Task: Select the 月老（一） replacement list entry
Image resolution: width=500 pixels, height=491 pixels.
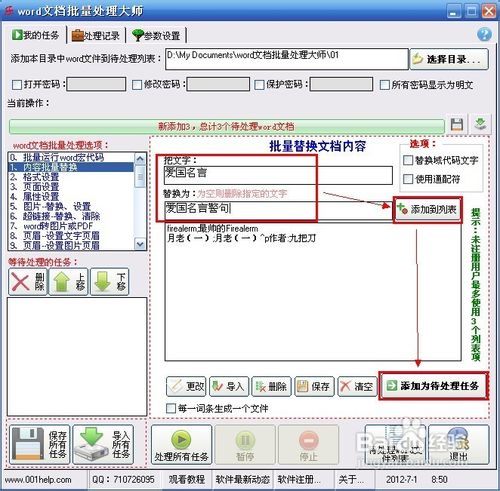Action: (241, 238)
